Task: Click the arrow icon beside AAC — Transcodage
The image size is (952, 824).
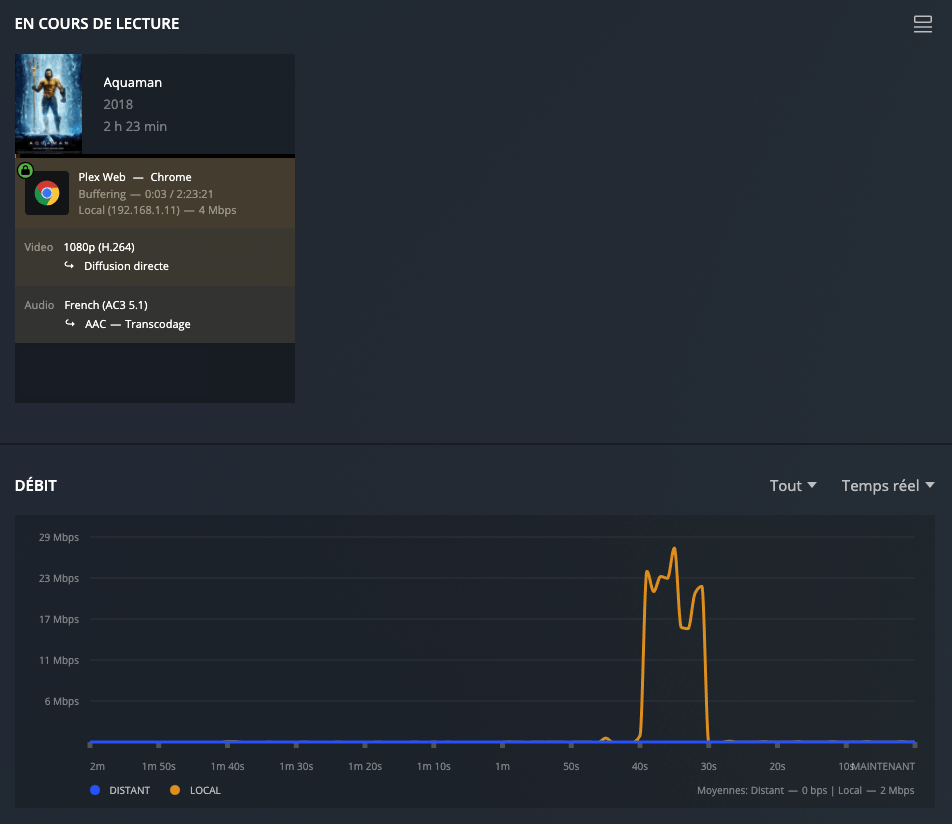Action: (x=69, y=324)
